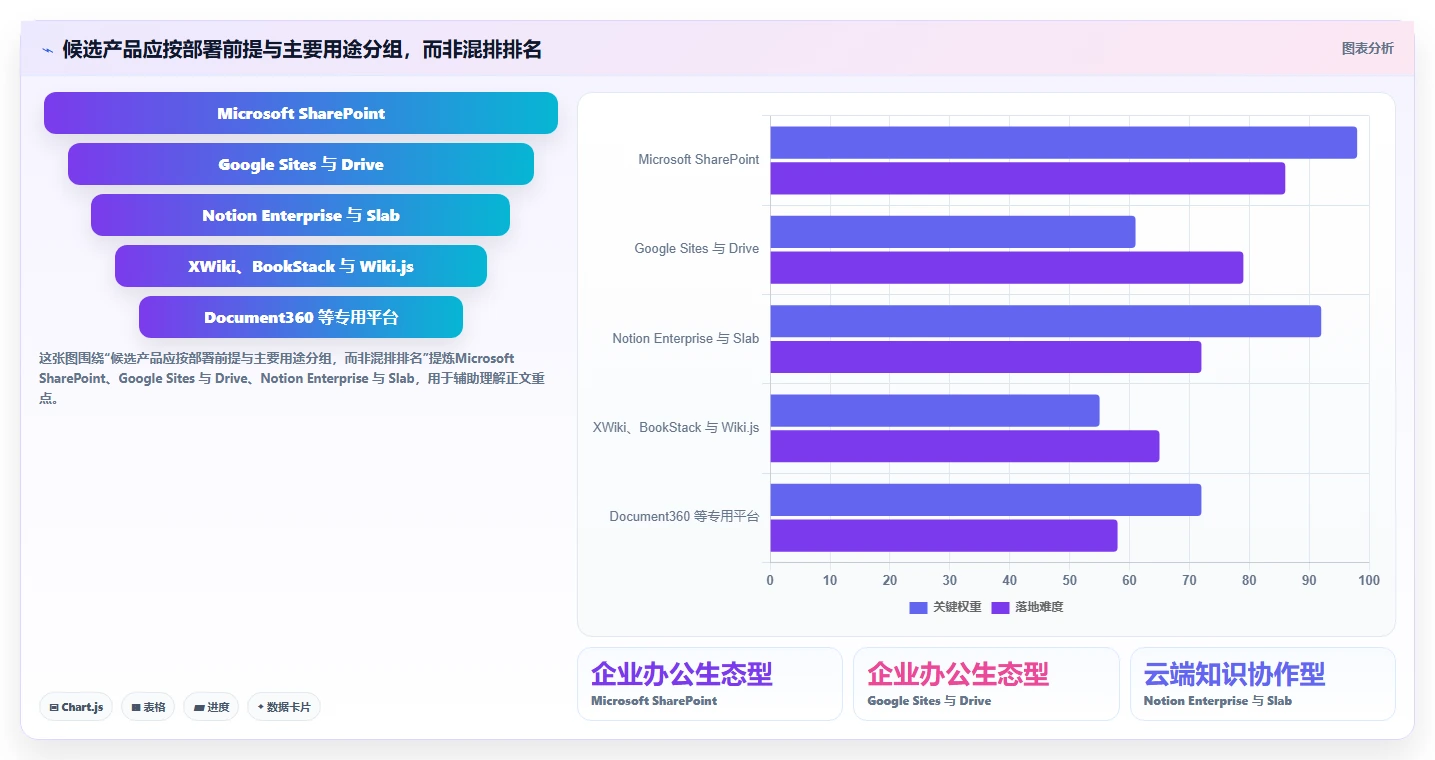Click Google Sites 与 Drive 关键权重 bar
Viewport: 1435px width, 760px height.
pyautogui.click(x=952, y=232)
